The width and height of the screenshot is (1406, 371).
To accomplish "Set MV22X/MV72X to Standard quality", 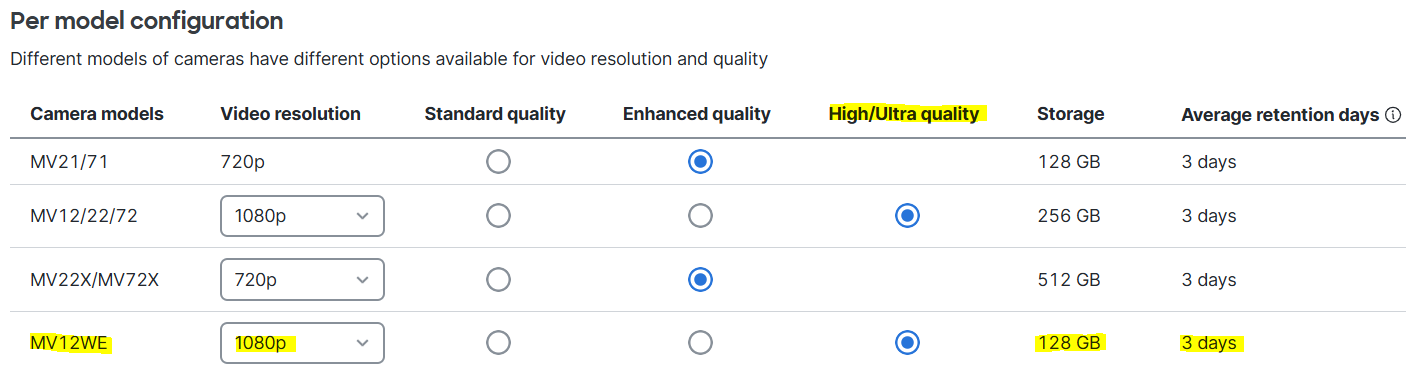I will click(x=498, y=280).
